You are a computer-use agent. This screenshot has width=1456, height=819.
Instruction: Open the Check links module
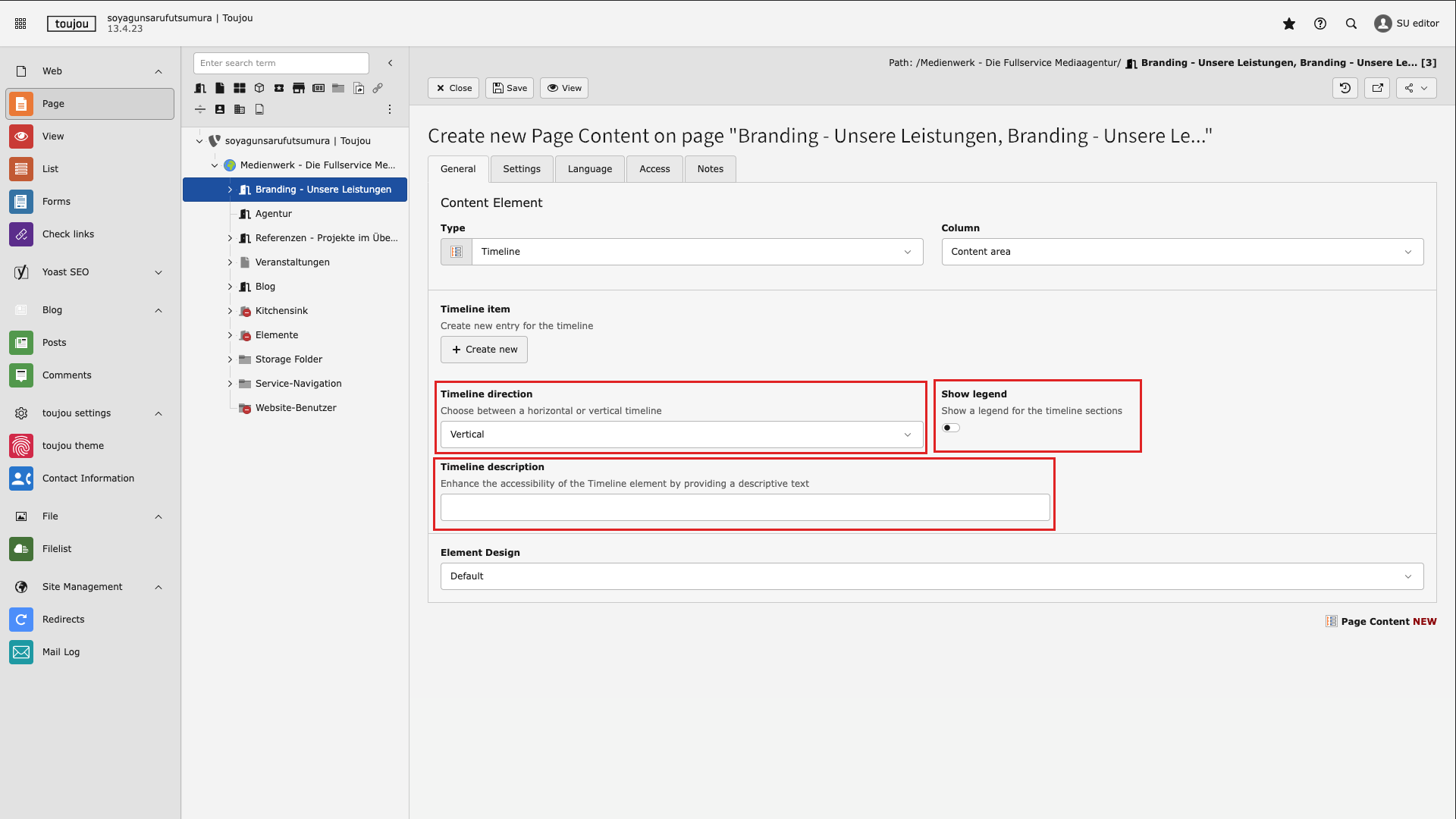coord(68,234)
